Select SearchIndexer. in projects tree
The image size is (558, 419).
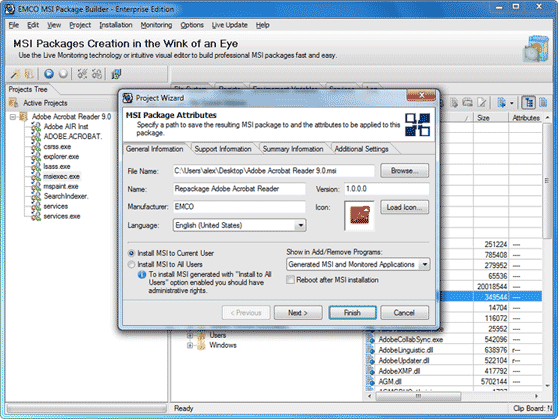coord(66,197)
